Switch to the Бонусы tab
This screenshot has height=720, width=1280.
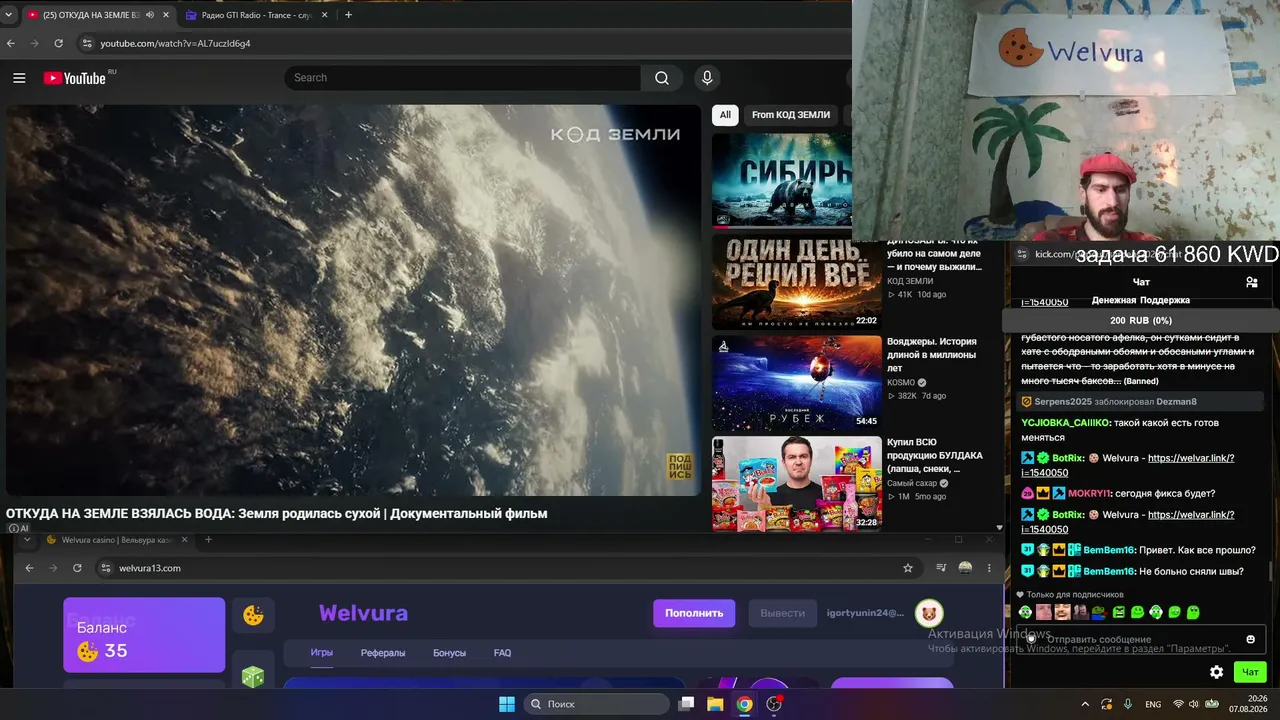[449, 653]
